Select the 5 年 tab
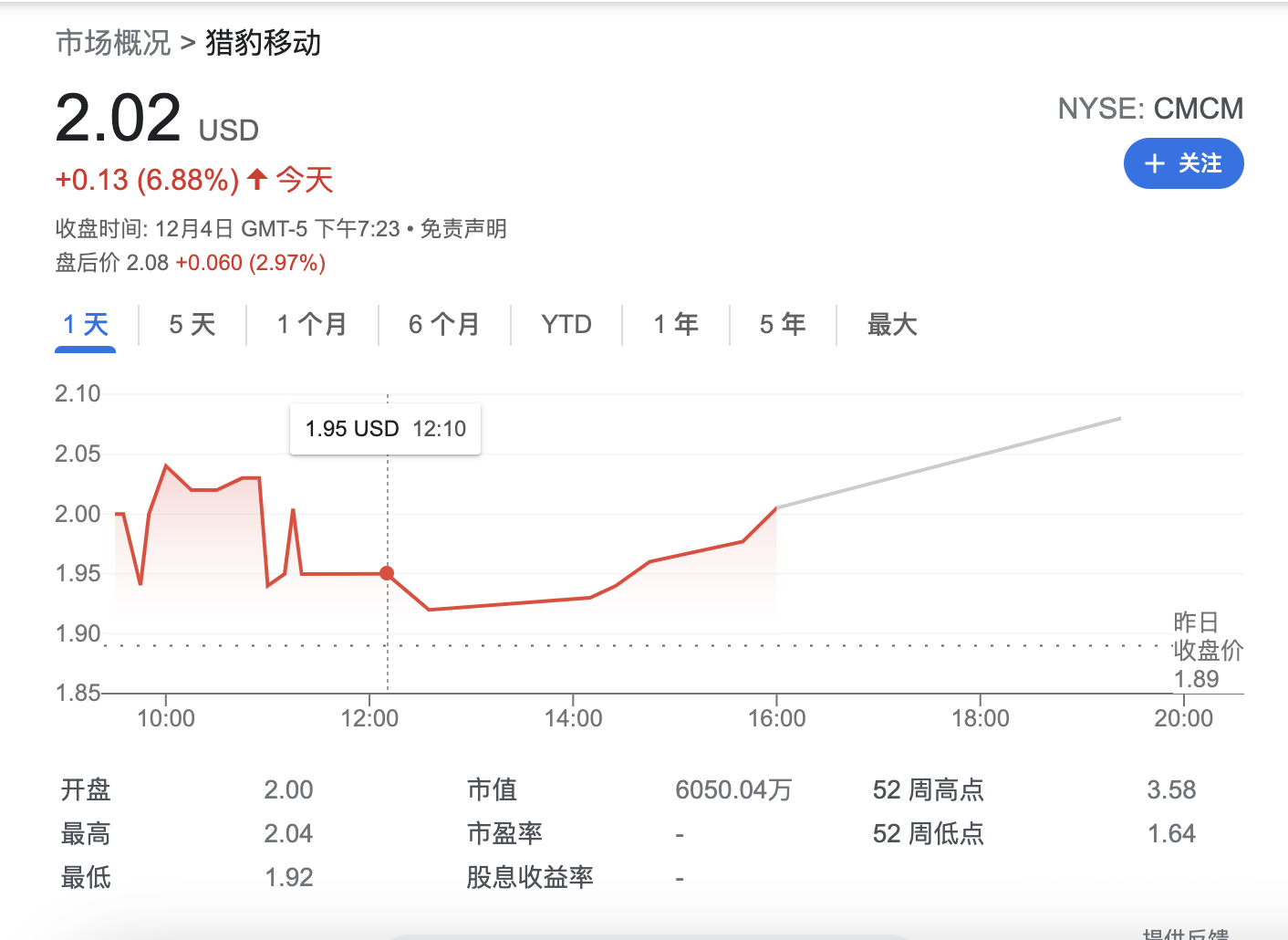 (783, 325)
